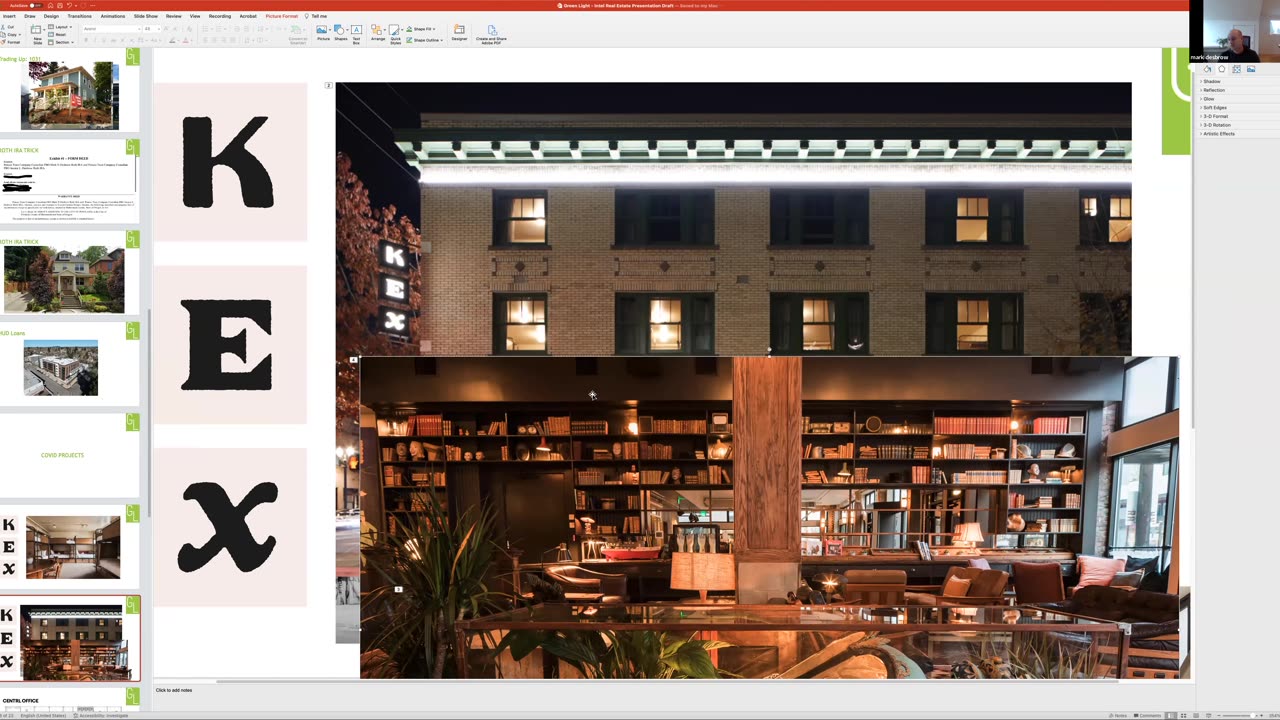Open the Shape Outline dropdown
The width and height of the screenshot is (1280, 720).
tap(425, 40)
